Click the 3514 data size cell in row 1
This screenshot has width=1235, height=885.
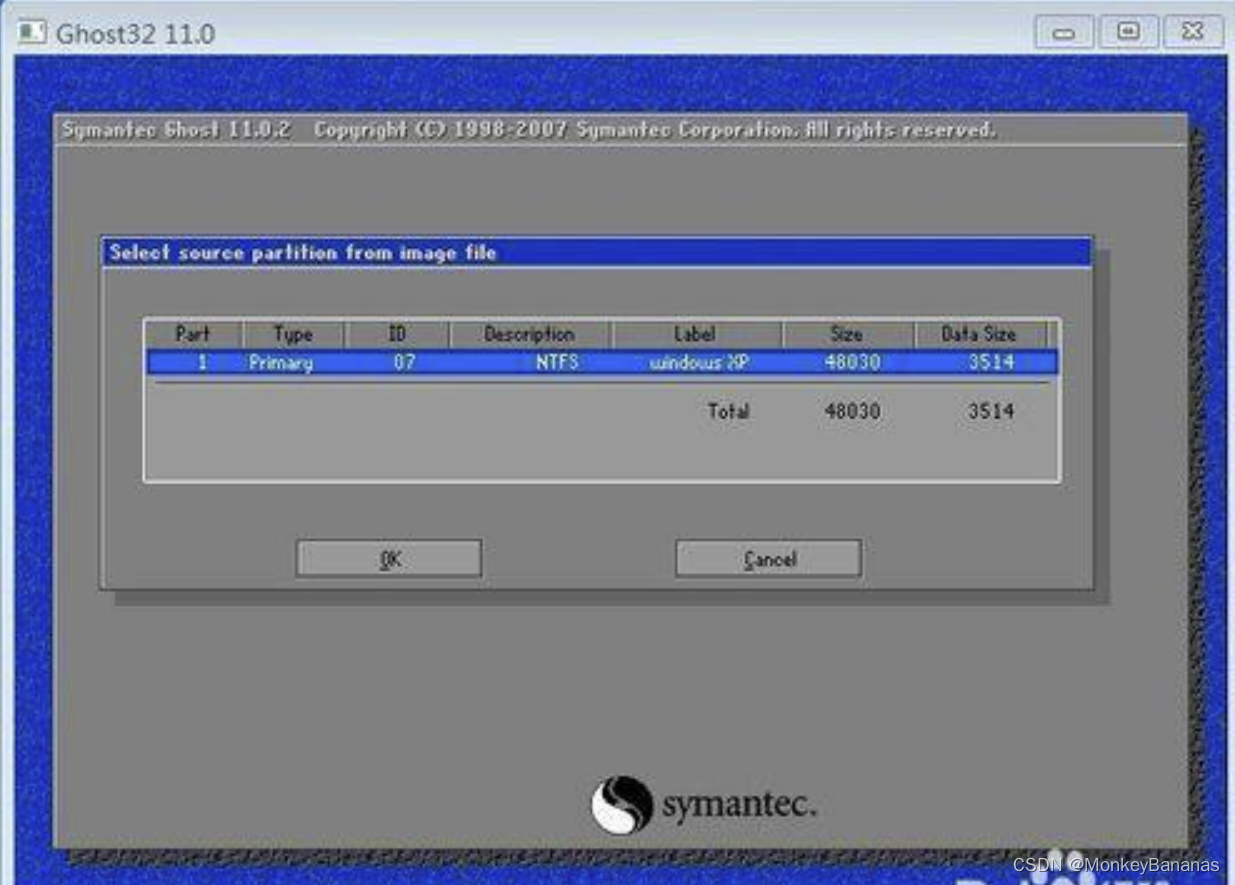[991, 362]
